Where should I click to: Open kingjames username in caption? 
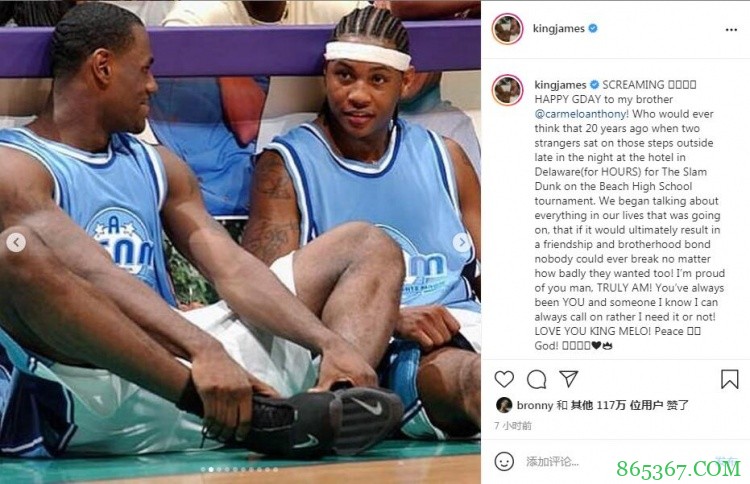560,85
